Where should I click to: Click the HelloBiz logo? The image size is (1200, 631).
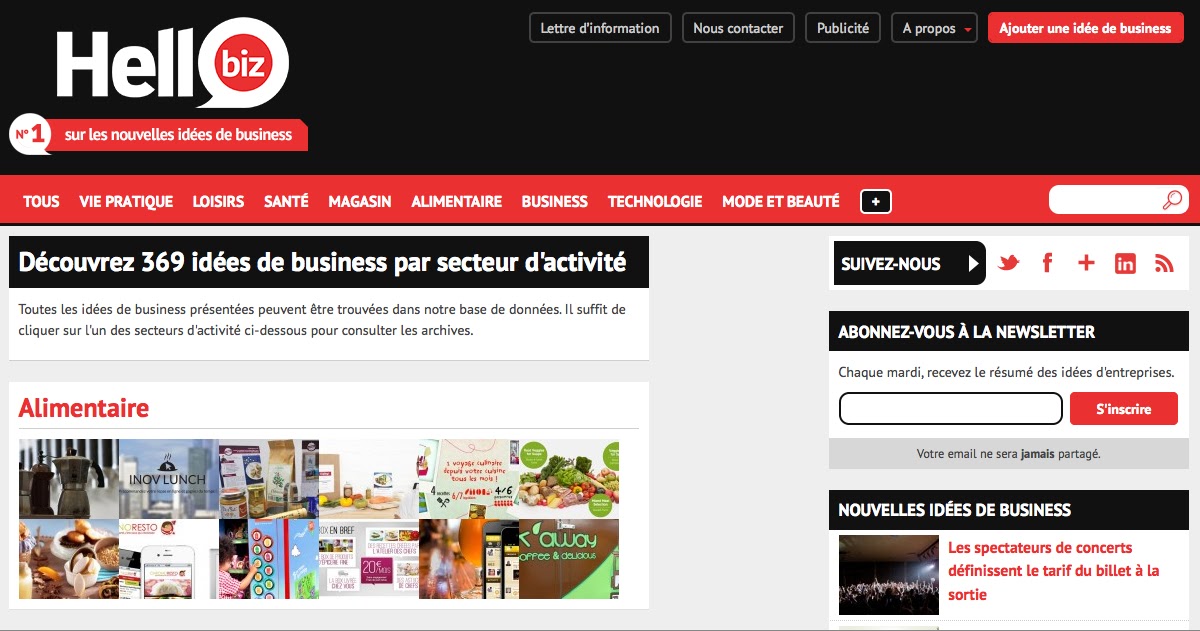pyautogui.click(x=172, y=63)
